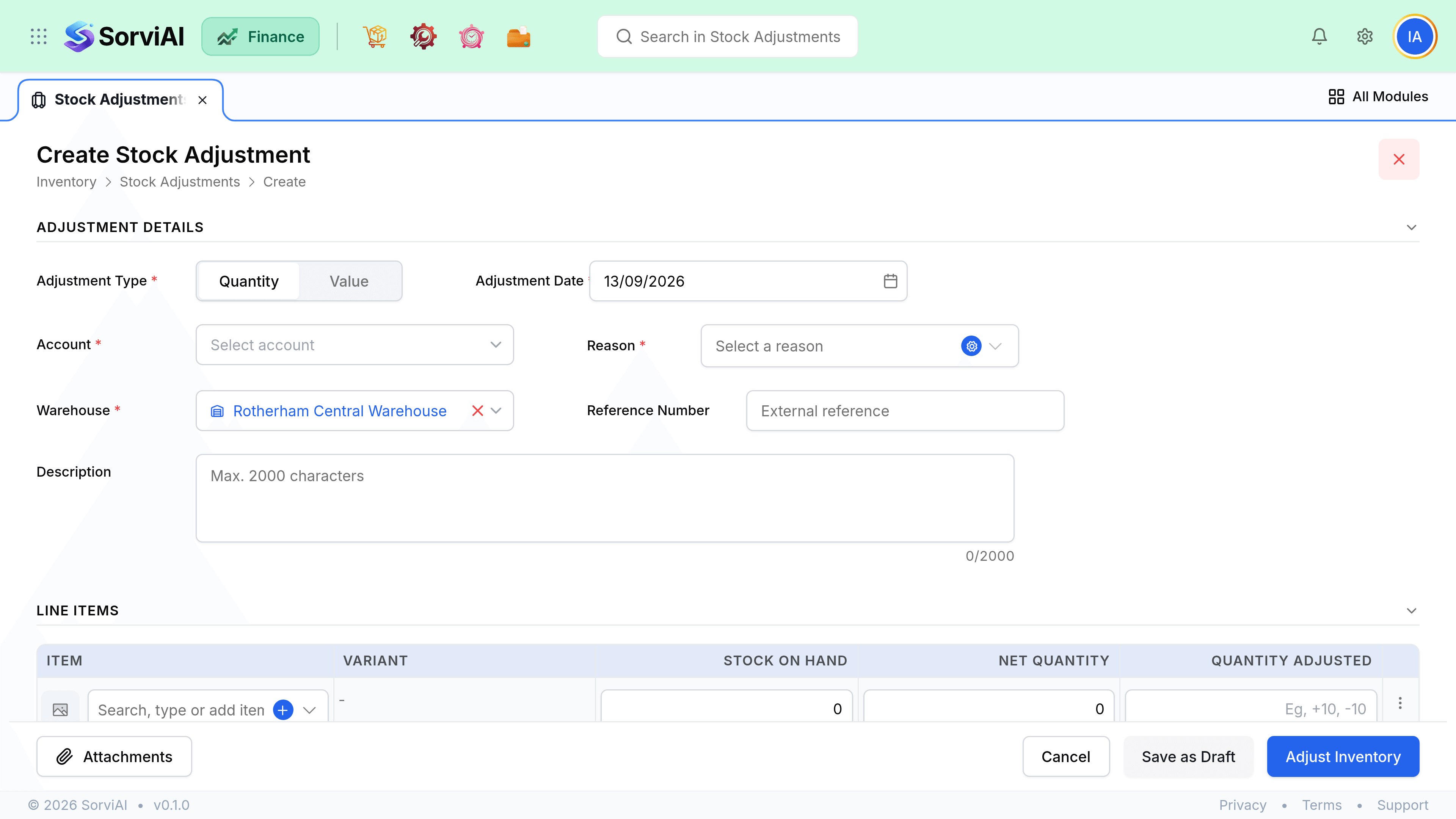This screenshot has width=1456, height=819.
Task: Go to Stock Adjustments breadcrumb
Action: click(x=180, y=182)
